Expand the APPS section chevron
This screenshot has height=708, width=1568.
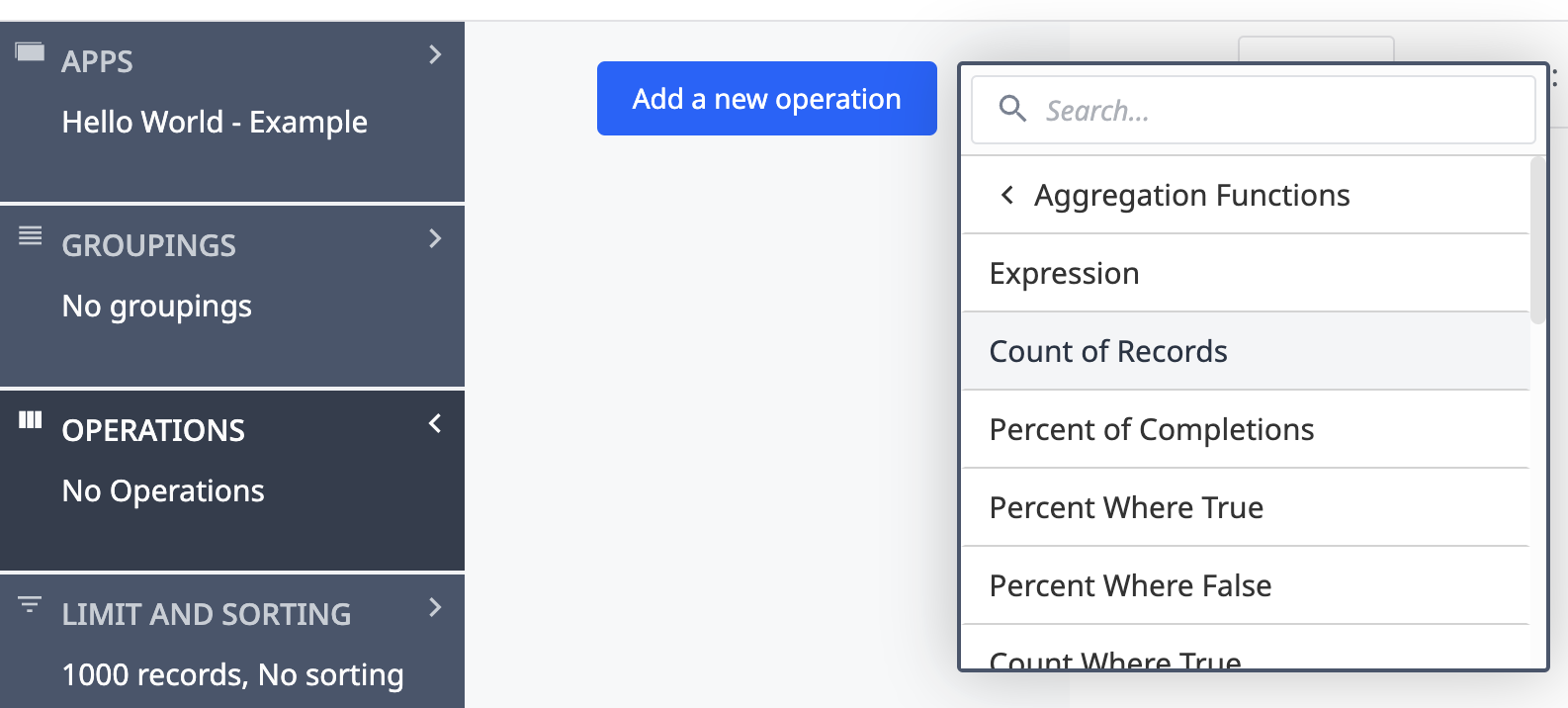coord(435,55)
